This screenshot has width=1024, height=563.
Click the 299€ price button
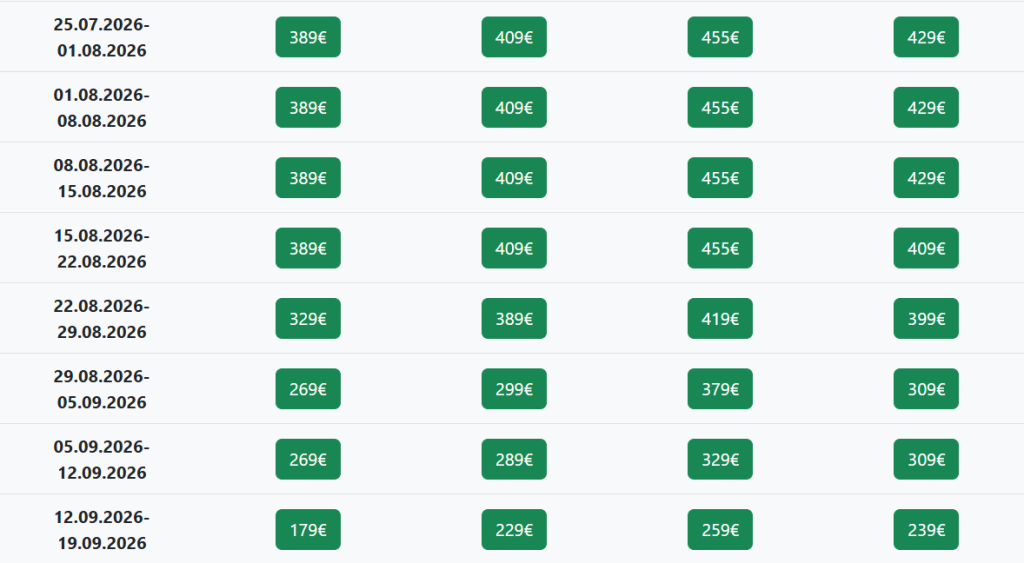pyautogui.click(x=514, y=389)
